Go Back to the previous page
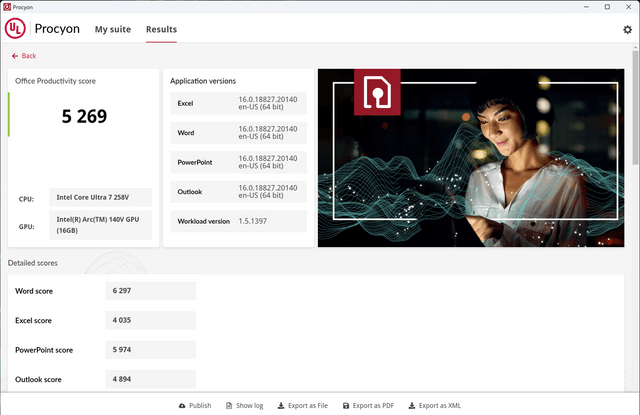 pos(24,56)
